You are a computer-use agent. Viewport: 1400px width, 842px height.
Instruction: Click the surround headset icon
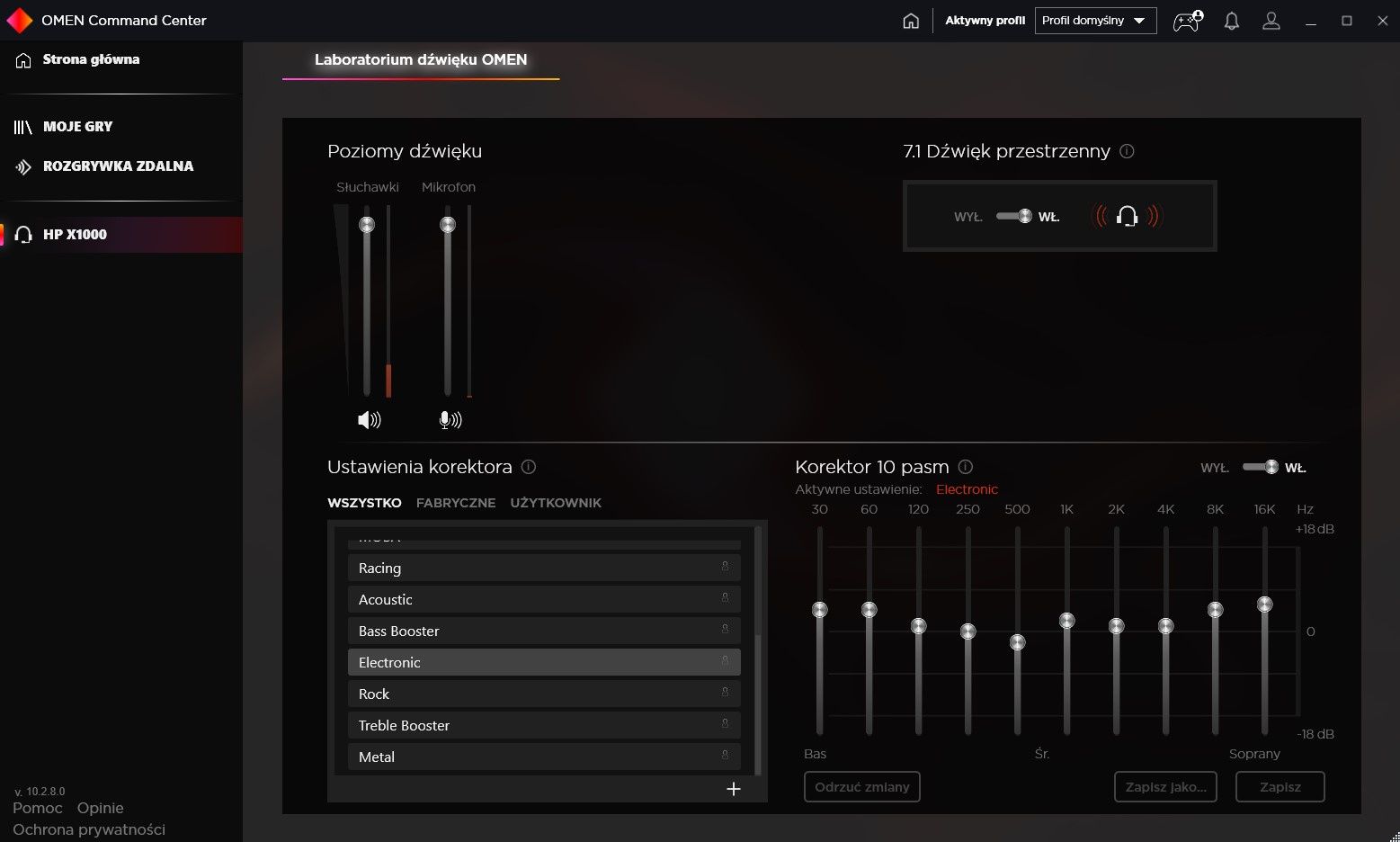click(1127, 216)
